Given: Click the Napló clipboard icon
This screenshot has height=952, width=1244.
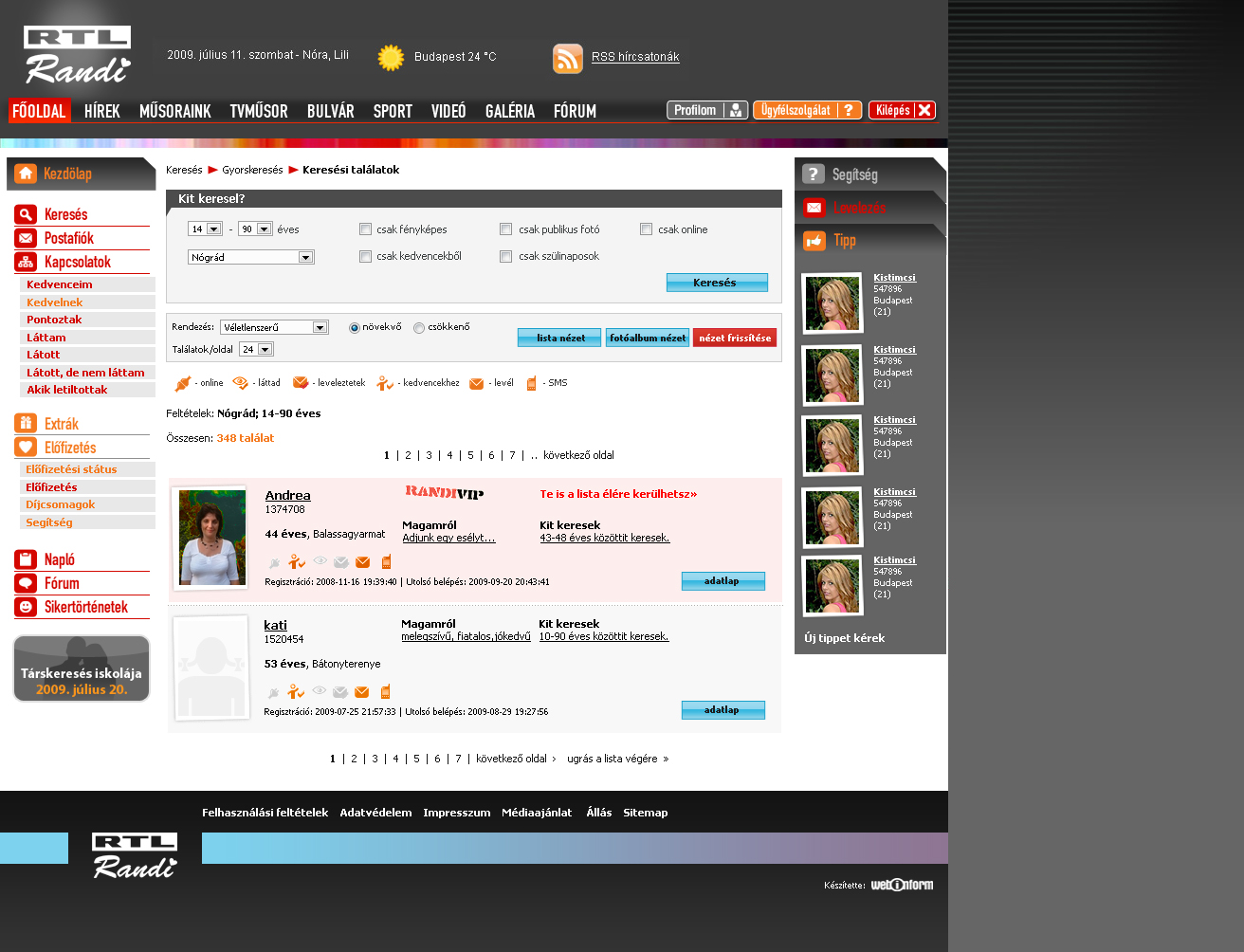Looking at the screenshot, I should point(26,559).
